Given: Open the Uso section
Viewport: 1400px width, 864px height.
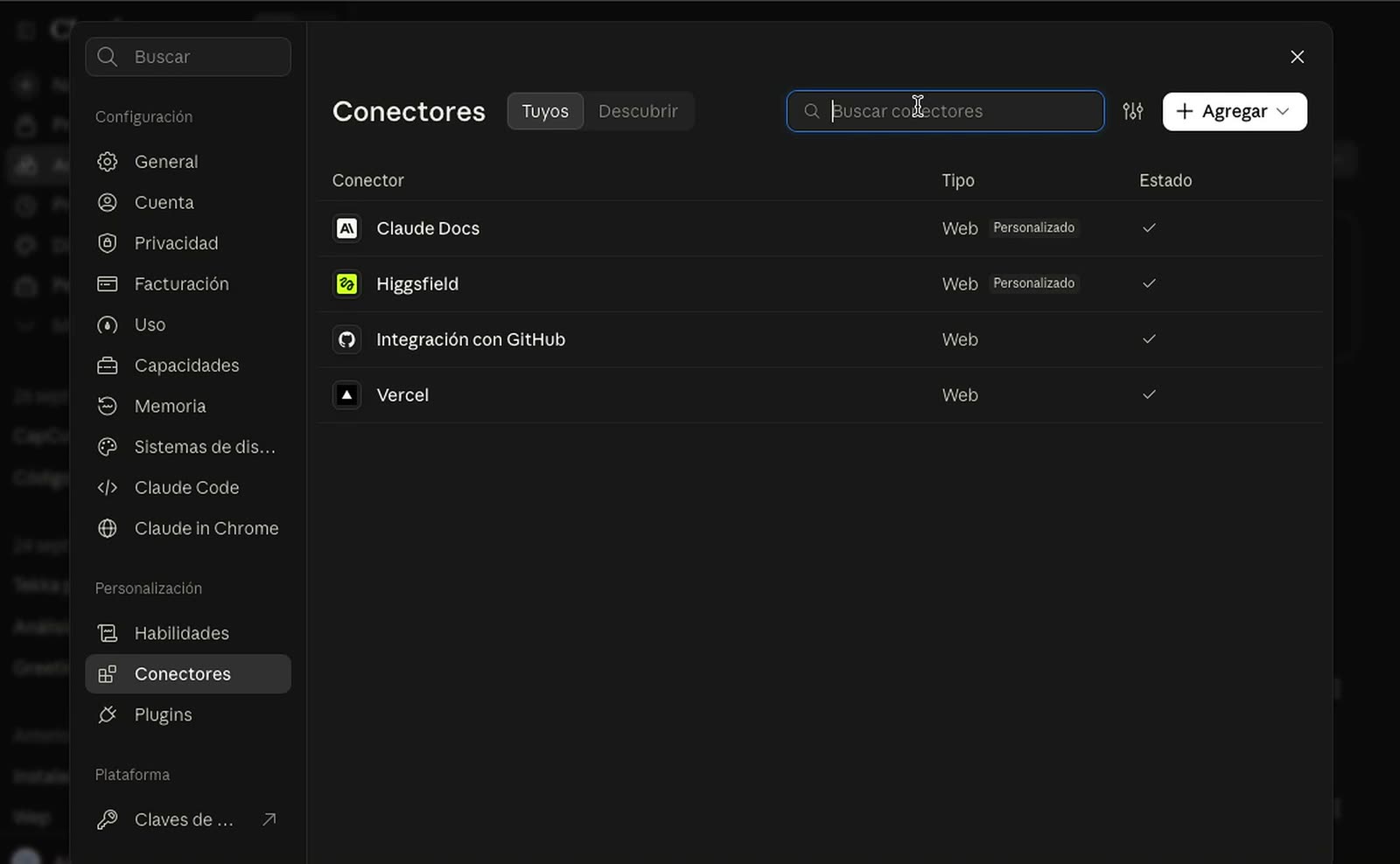Looking at the screenshot, I should [188, 325].
